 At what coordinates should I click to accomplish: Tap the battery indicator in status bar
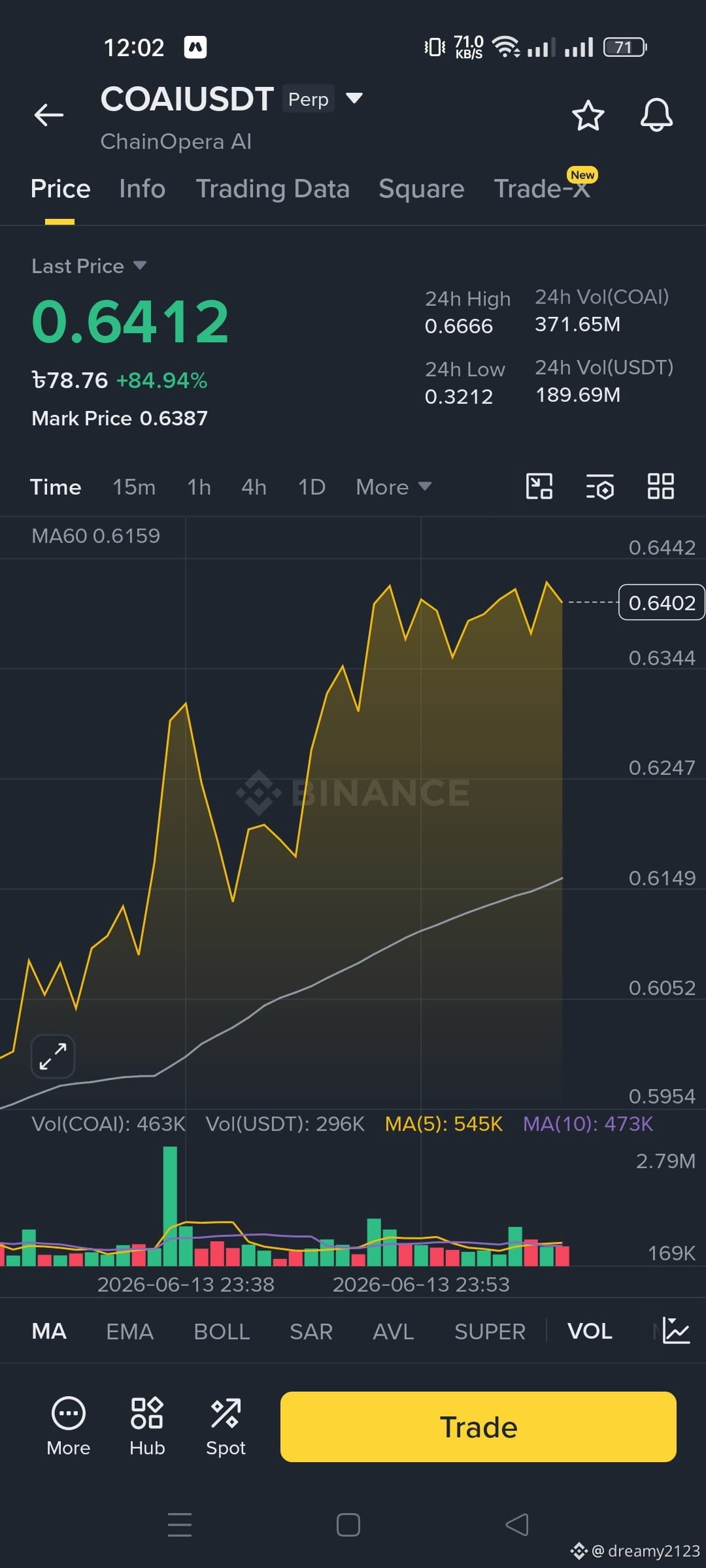(x=625, y=47)
